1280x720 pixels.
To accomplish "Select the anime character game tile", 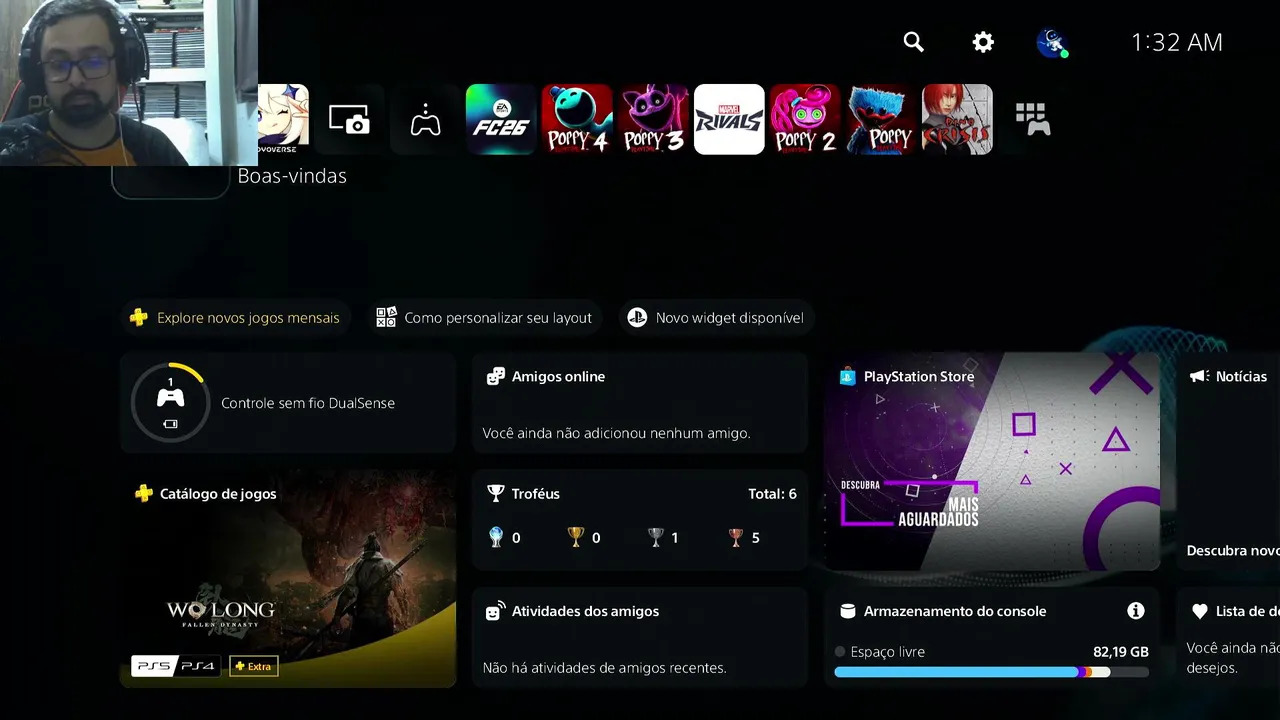I will click(x=283, y=120).
